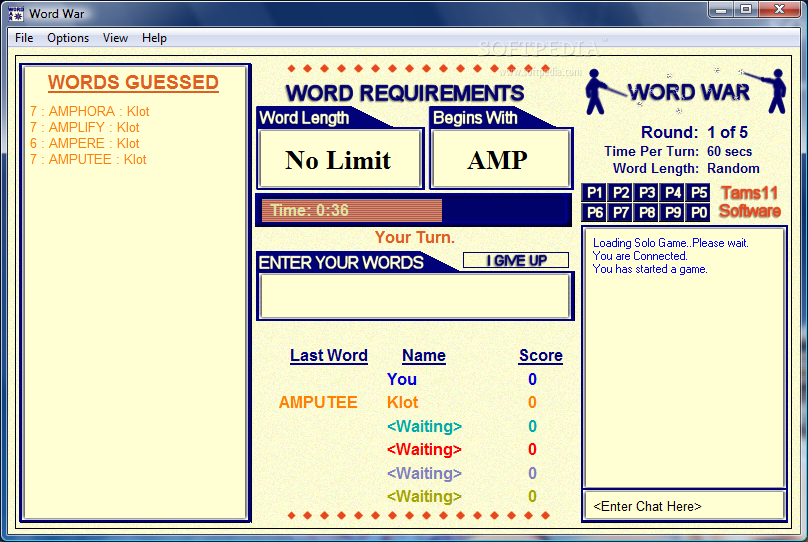Viewport: 808px width, 542px height.
Task: Click the AMPLIFY guessed word entry
Action: tap(85, 127)
